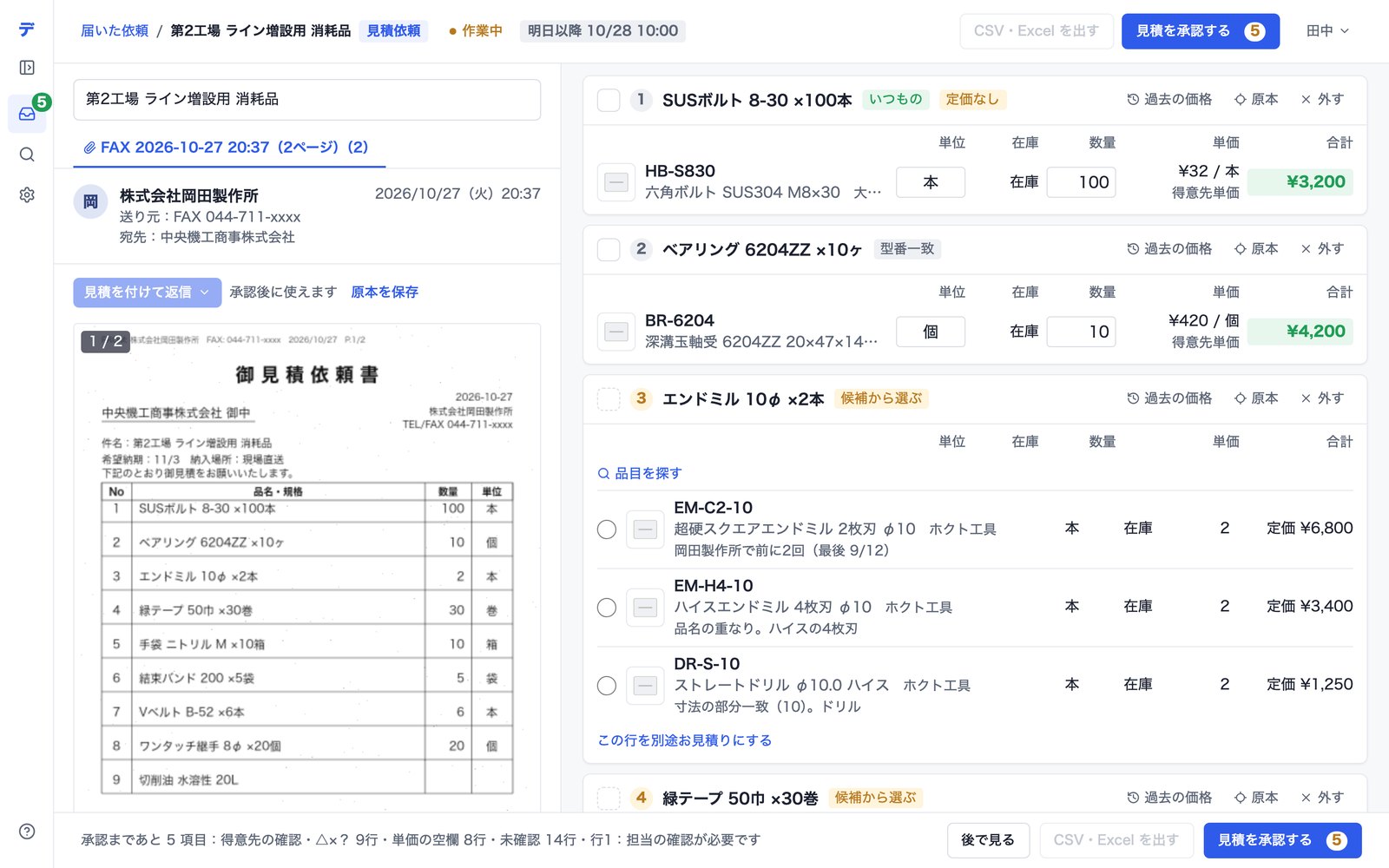This screenshot has width=1389, height=868.
Task: Open the 本 unit selector for HB-S830
Action: point(931,182)
